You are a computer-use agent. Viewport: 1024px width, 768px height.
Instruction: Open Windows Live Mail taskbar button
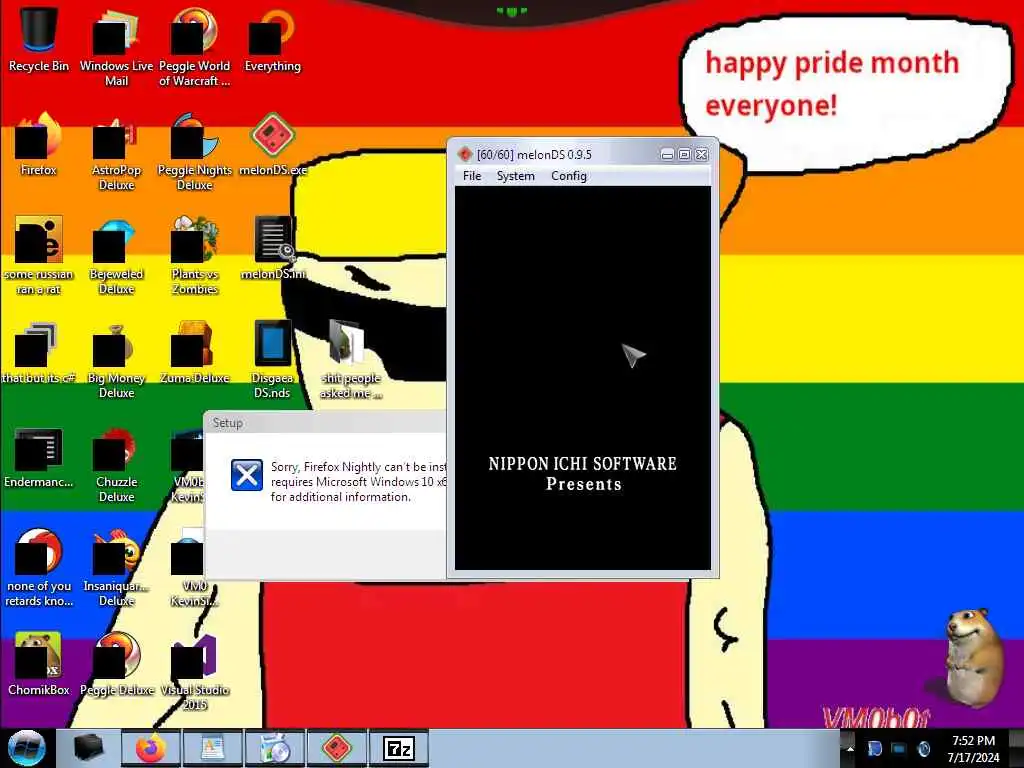(x=213, y=748)
